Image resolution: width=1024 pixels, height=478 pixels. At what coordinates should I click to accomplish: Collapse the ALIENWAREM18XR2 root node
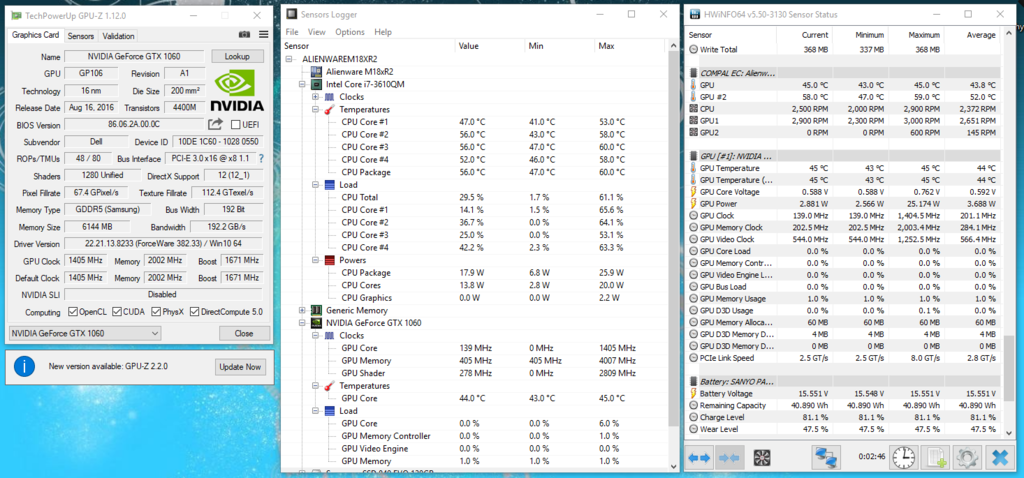[290, 59]
